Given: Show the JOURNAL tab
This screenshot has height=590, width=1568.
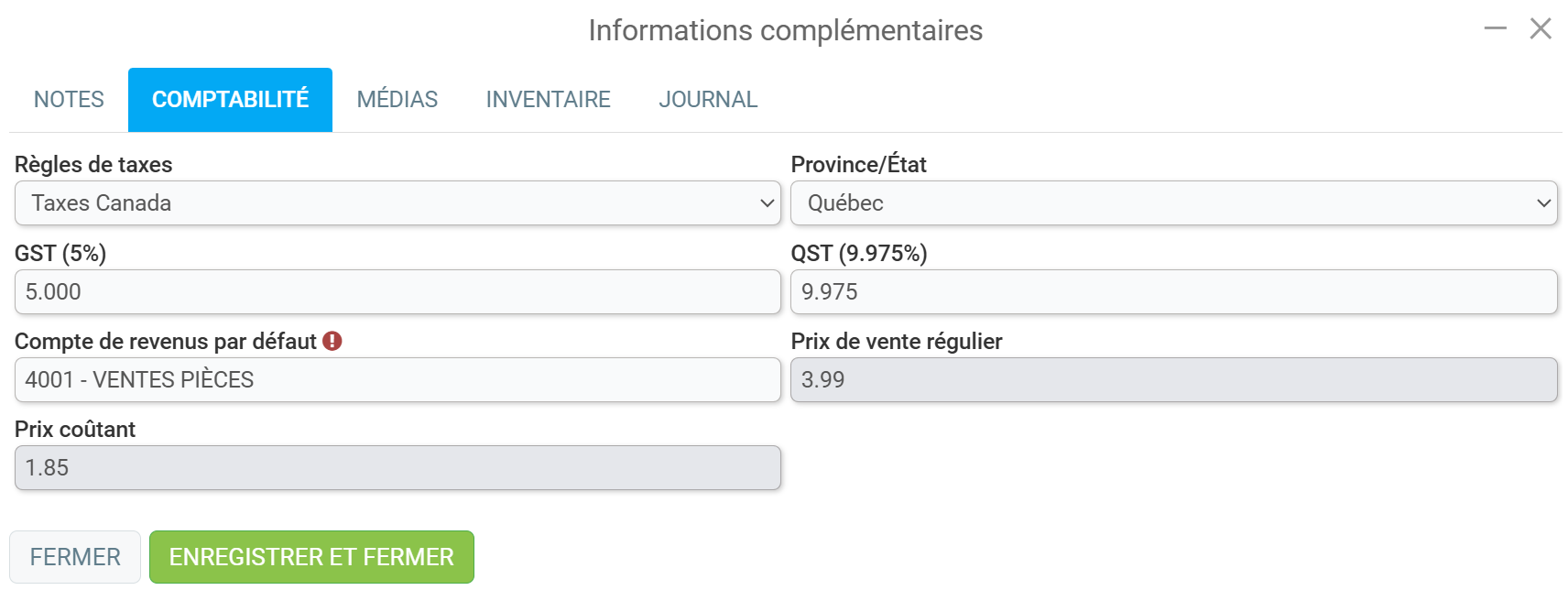Looking at the screenshot, I should [x=708, y=99].
